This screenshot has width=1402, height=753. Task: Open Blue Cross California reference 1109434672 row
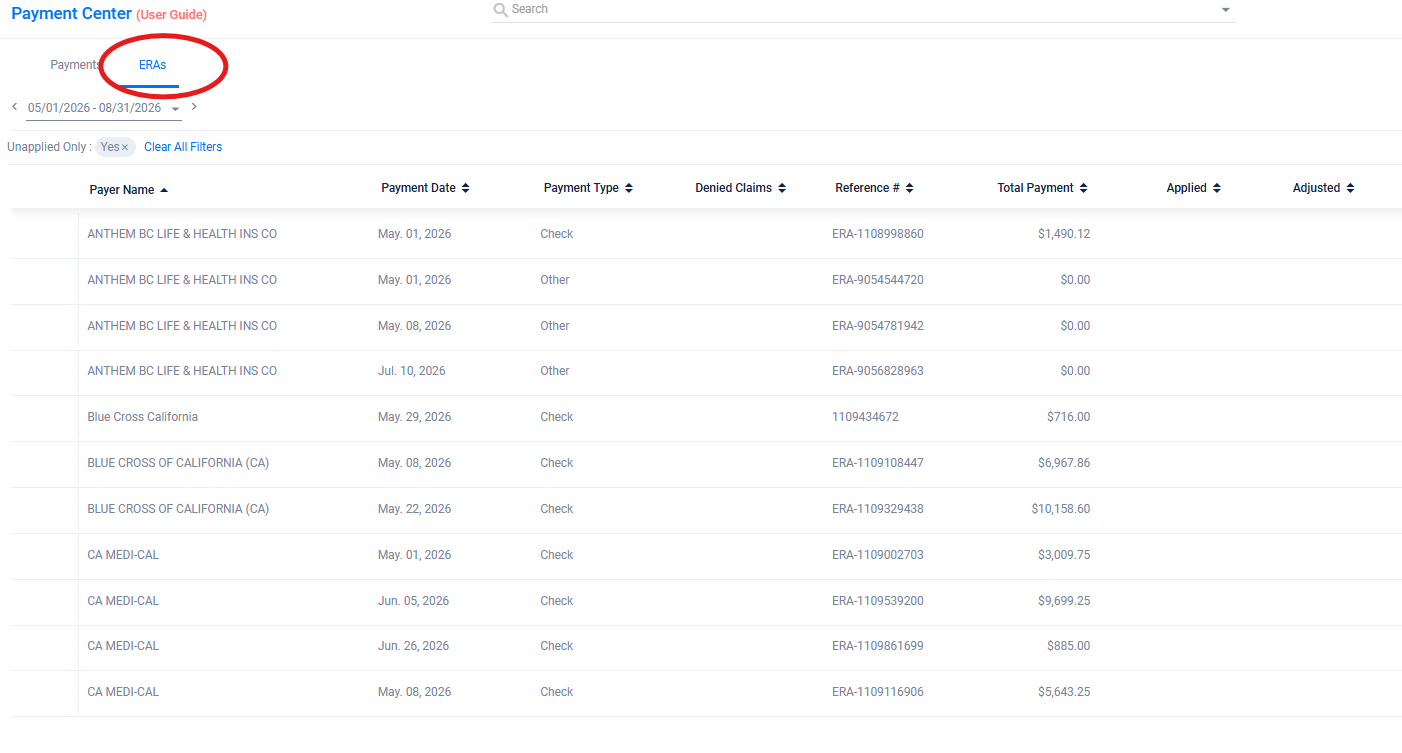706,418
